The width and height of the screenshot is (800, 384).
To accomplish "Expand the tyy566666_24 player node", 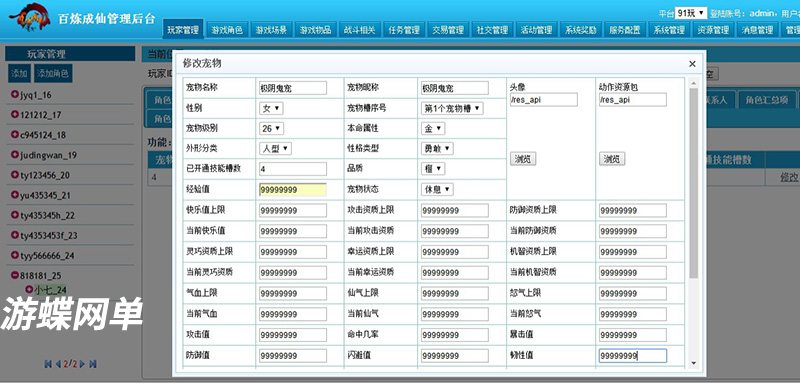I will pyautogui.click(x=14, y=255).
